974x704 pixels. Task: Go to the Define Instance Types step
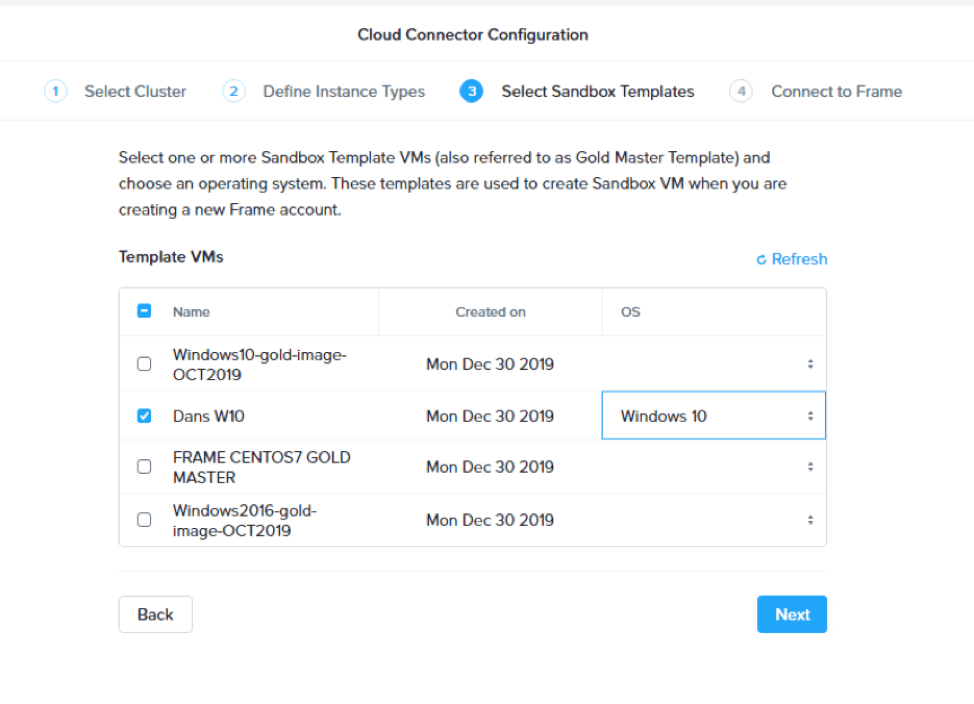point(343,91)
